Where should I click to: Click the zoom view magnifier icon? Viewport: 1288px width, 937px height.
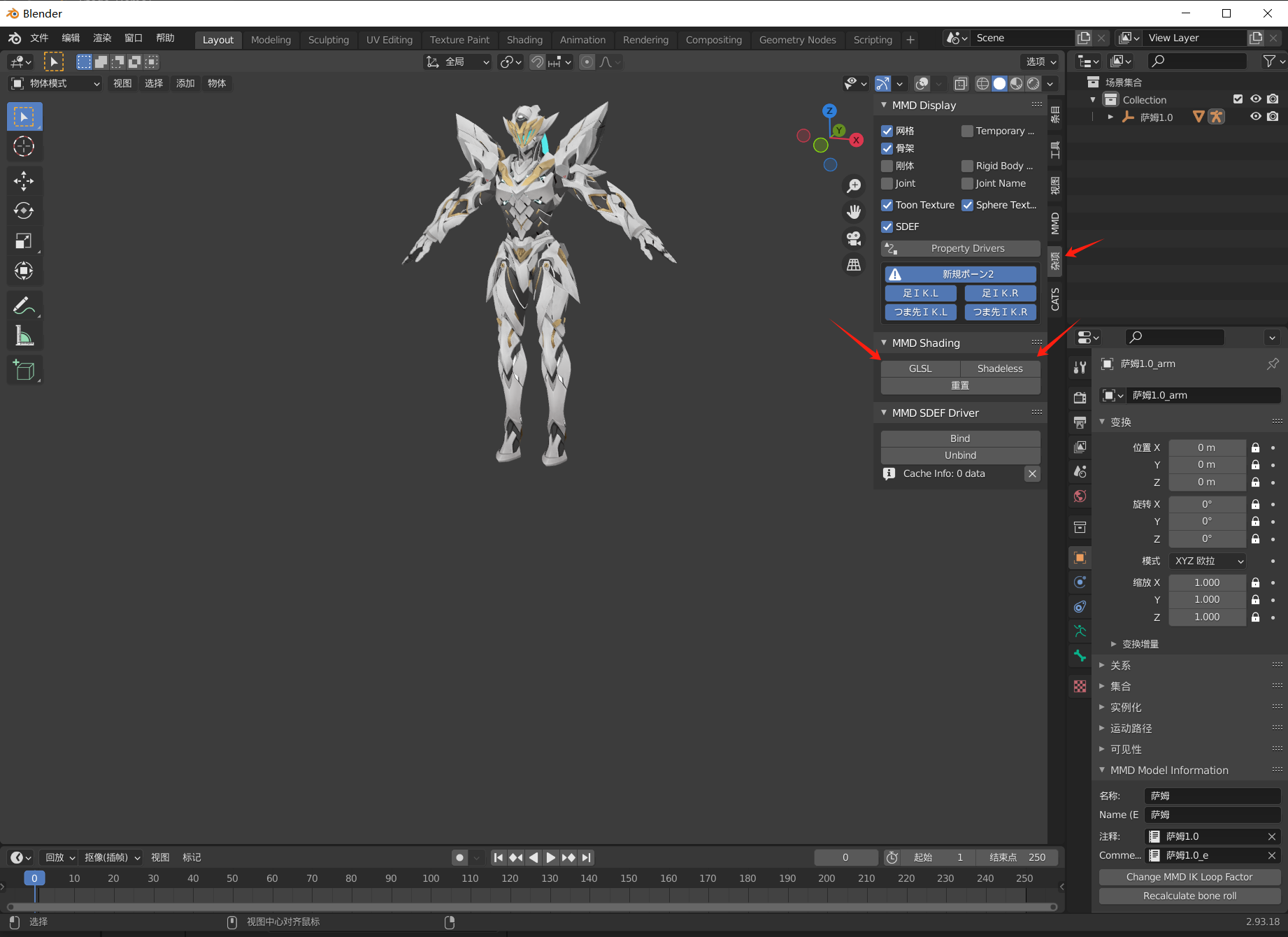point(854,185)
